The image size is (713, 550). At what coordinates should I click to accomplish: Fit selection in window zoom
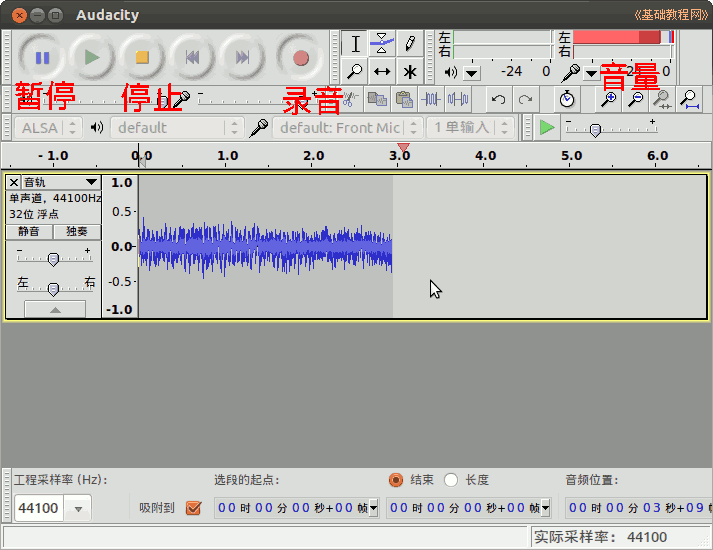[x=663, y=99]
